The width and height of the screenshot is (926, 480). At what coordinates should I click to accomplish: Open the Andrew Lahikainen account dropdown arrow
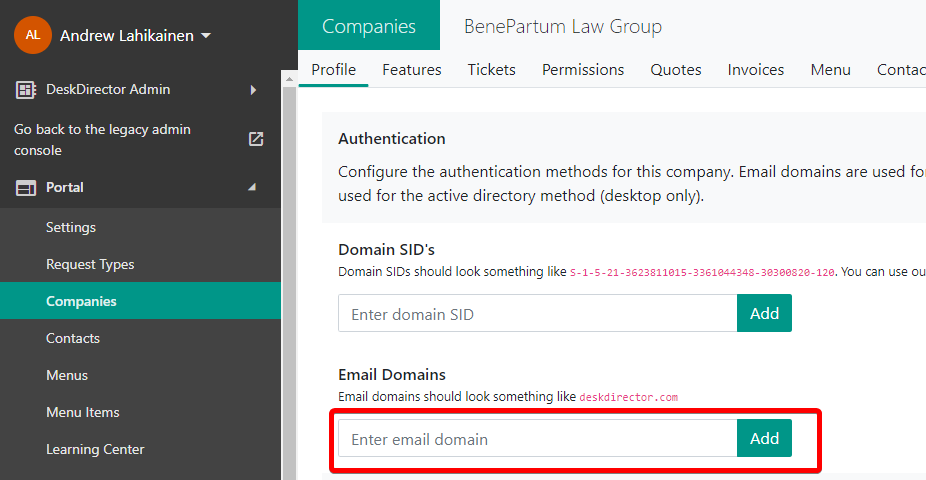pos(206,36)
